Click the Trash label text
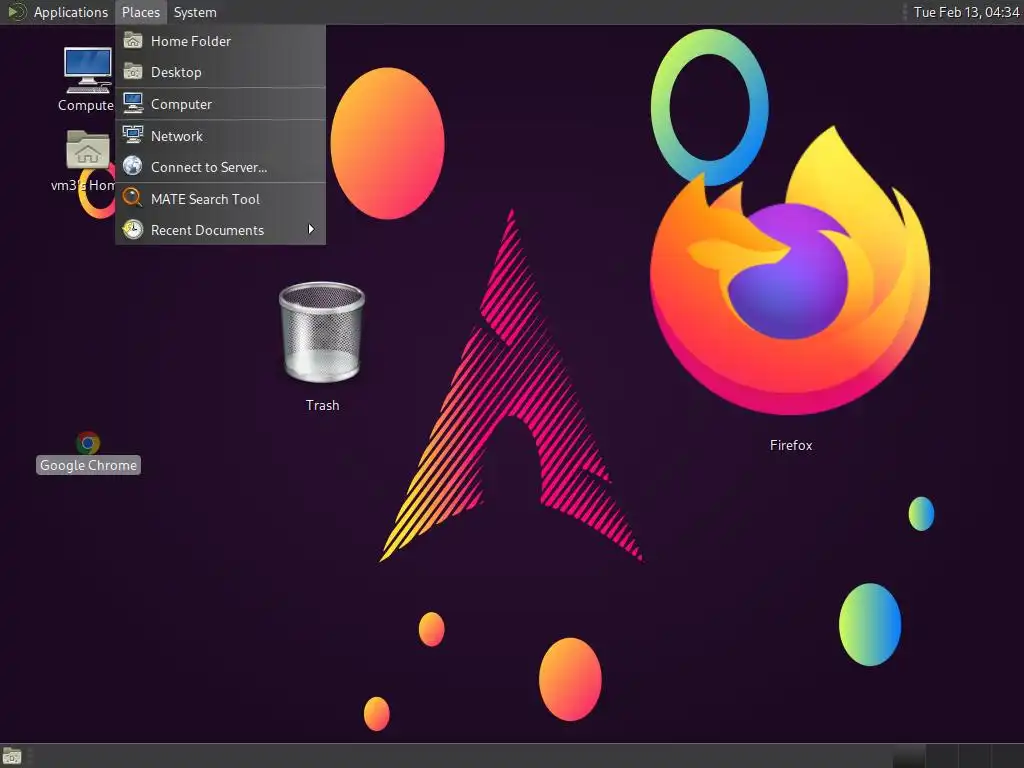This screenshot has width=1024, height=768. (323, 406)
